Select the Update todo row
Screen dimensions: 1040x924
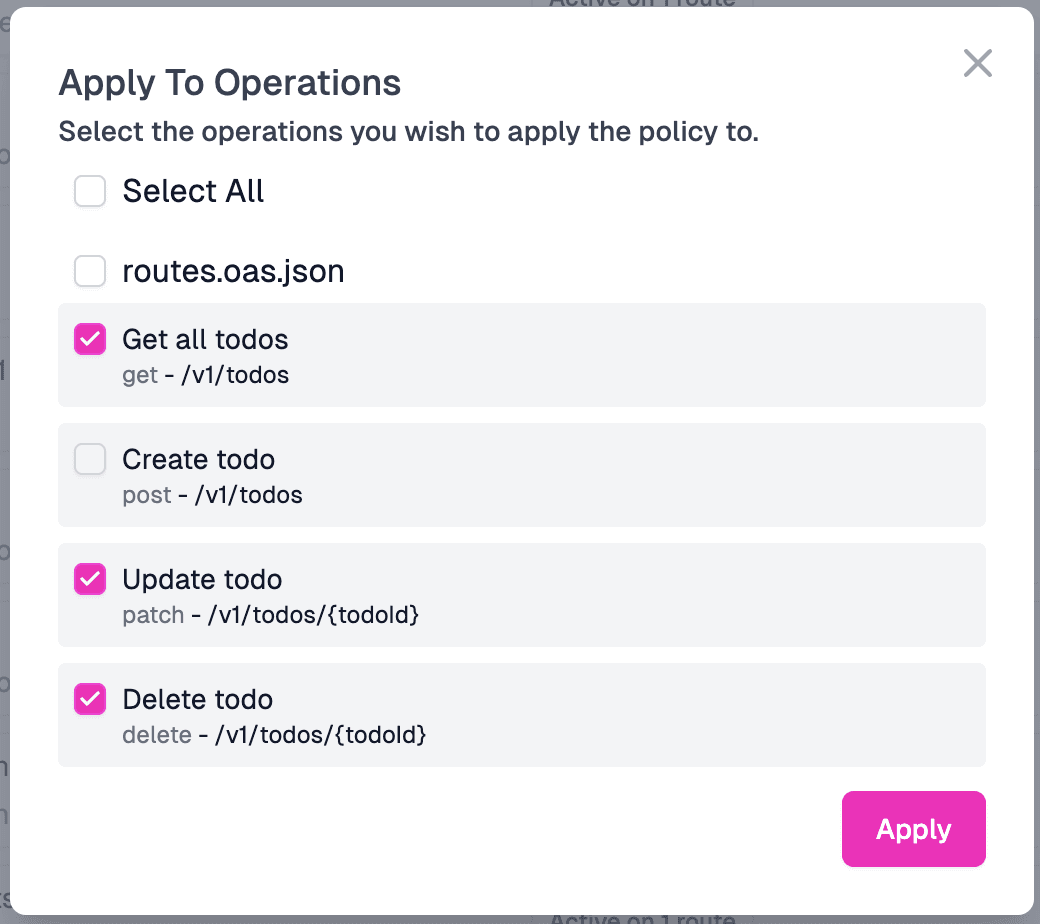click(520, 595)
